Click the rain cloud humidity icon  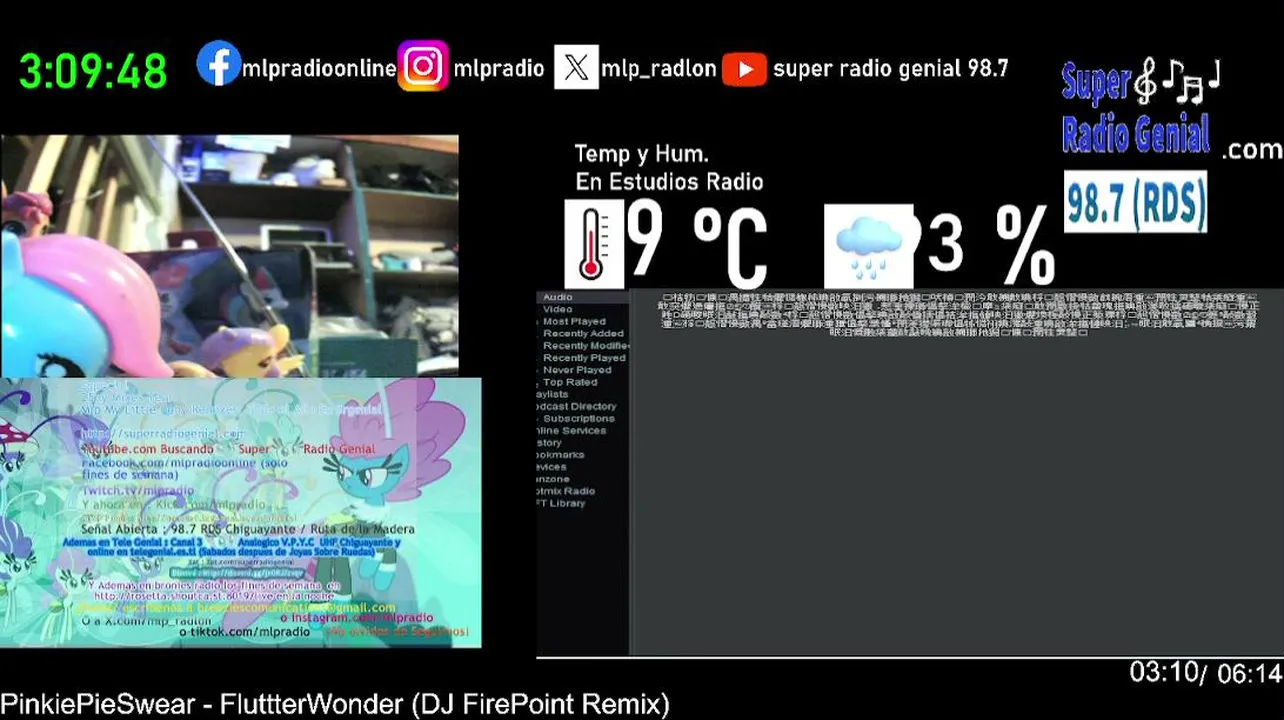868,246
